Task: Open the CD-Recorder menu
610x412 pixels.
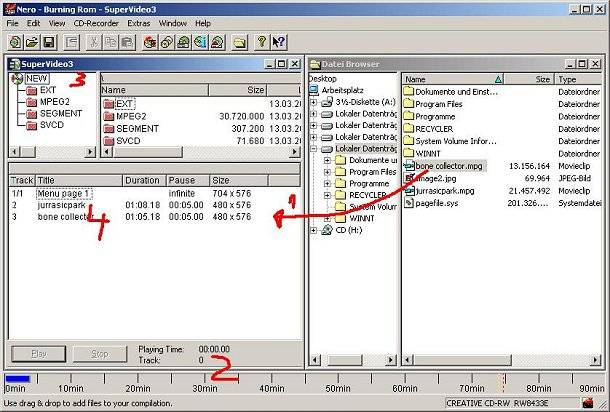Action: (96, 23)
